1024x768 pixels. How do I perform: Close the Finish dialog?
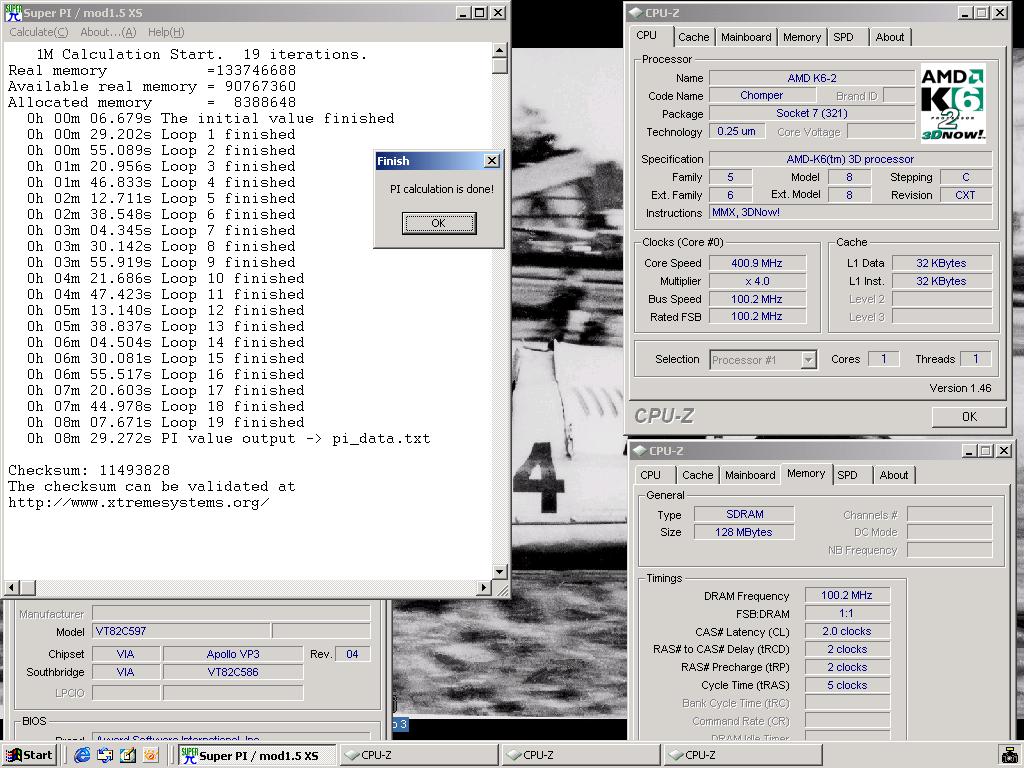492,161
